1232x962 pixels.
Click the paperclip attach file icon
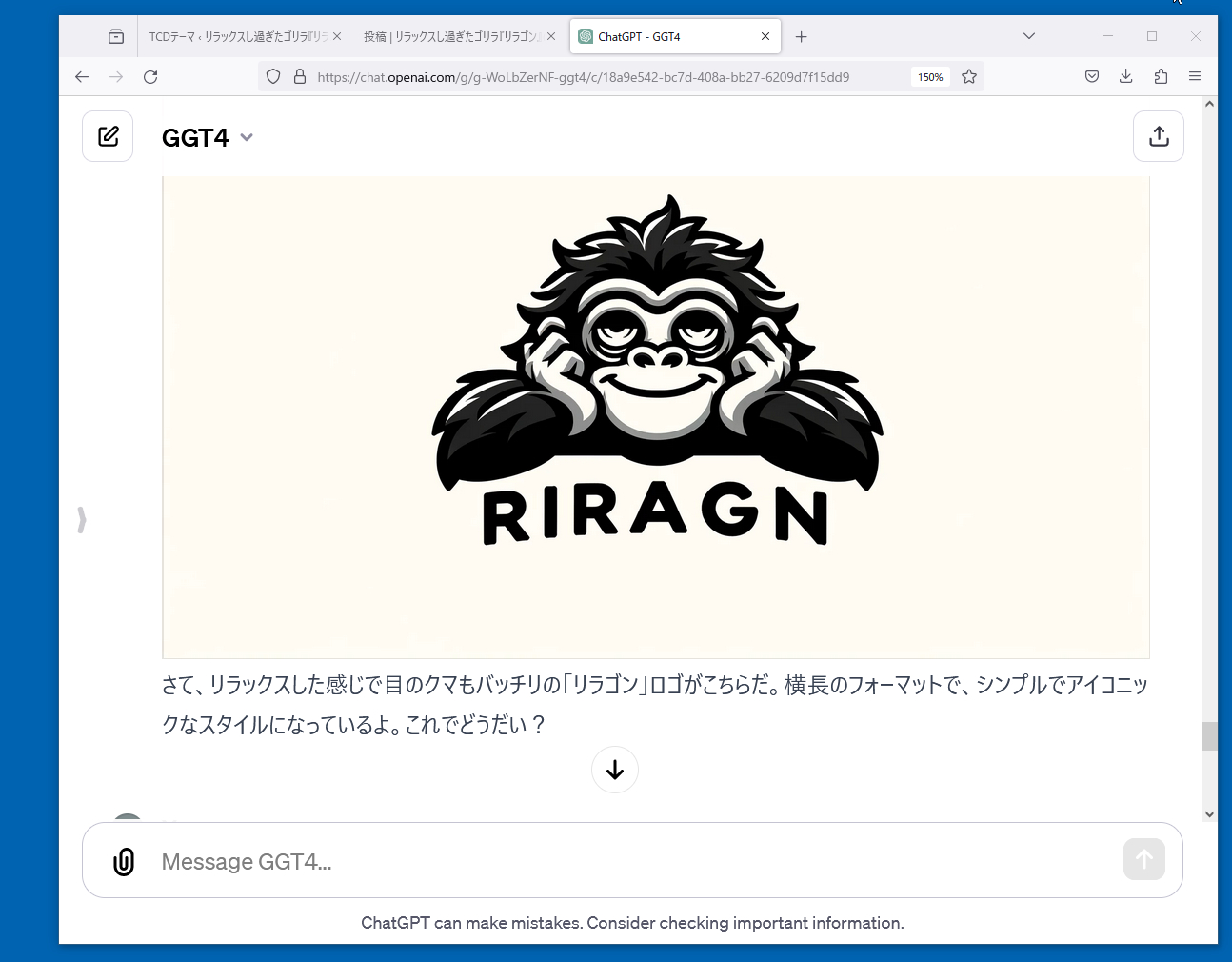[x=124, y=861]
